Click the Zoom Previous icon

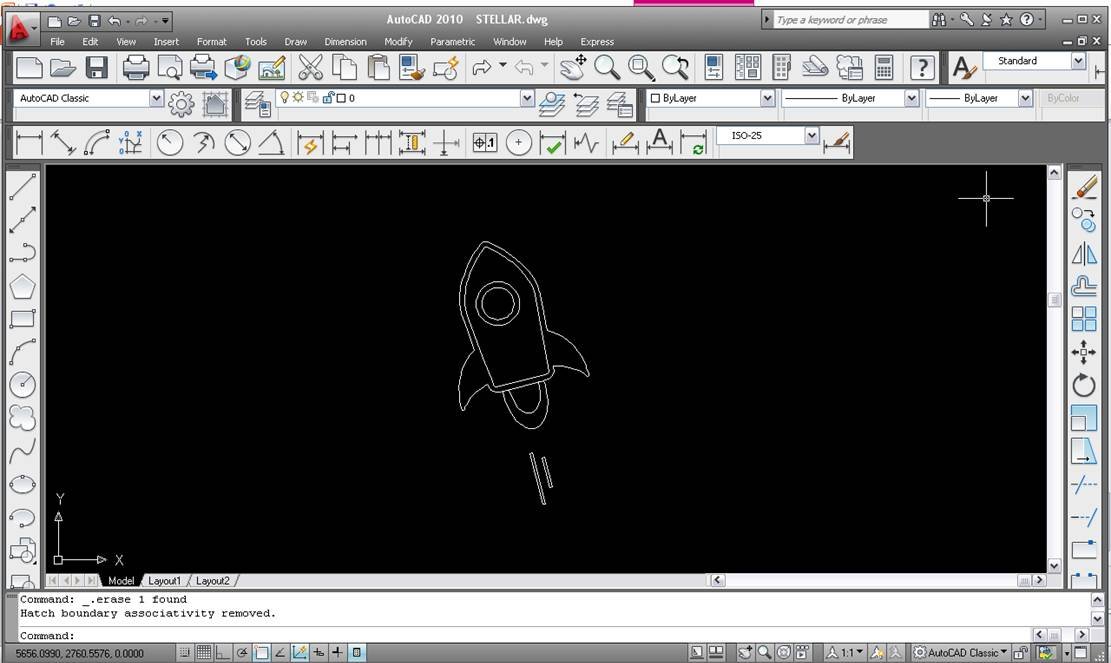[675, 68]
